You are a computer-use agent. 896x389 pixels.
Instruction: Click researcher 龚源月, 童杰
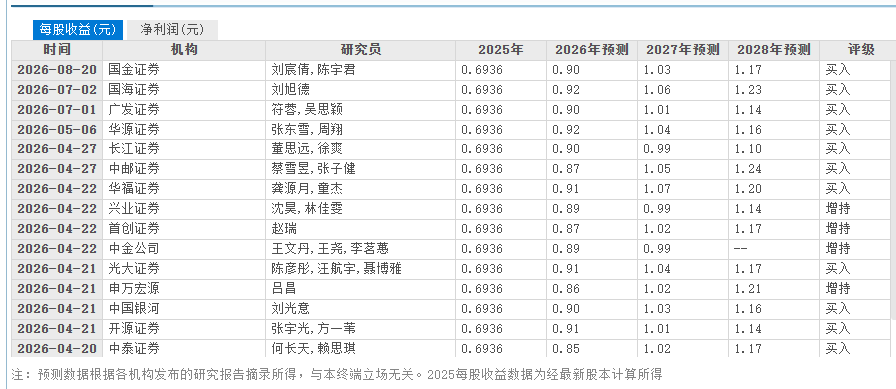[307, 190]
